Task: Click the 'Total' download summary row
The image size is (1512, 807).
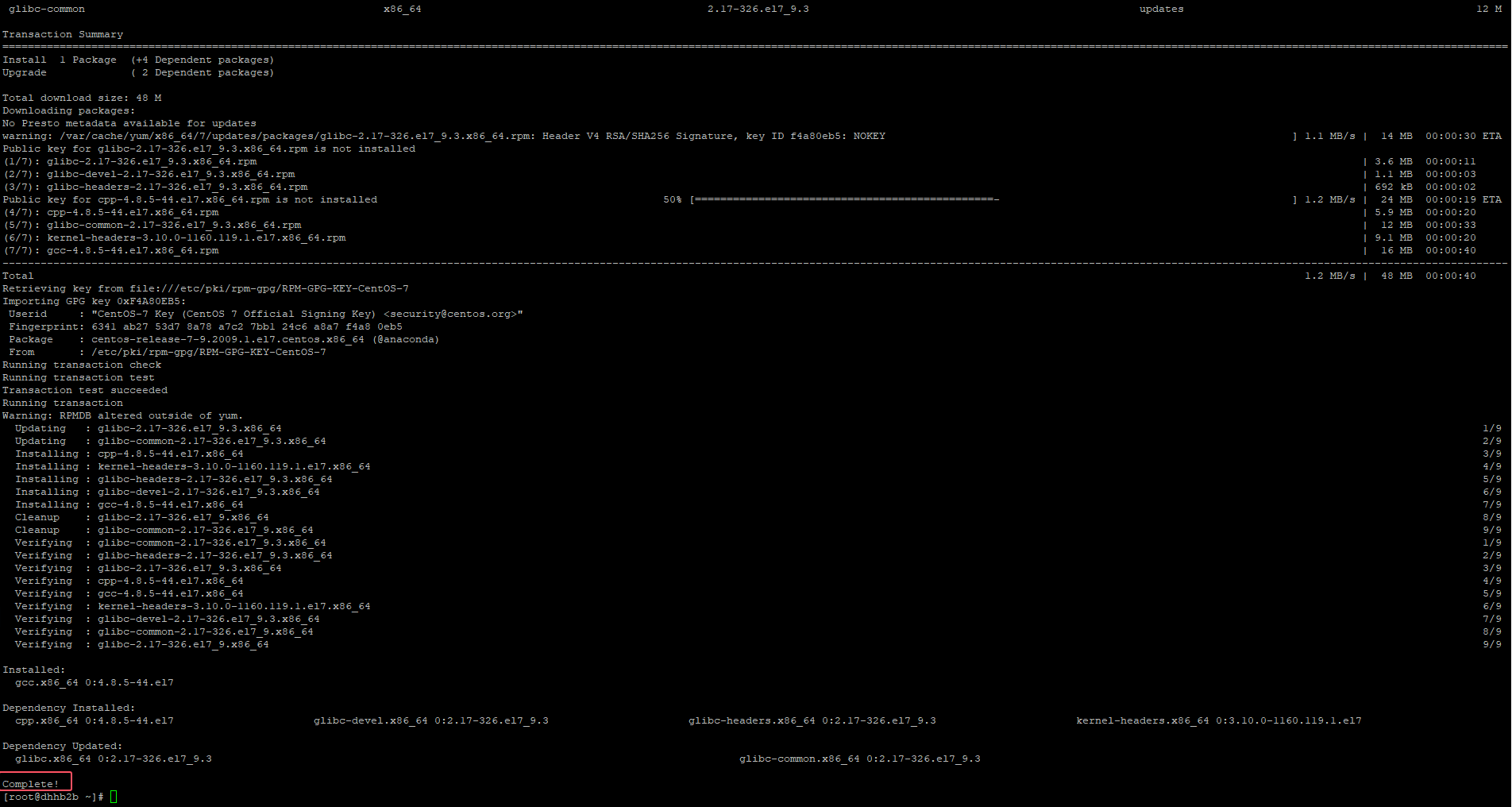Action: 739,276
